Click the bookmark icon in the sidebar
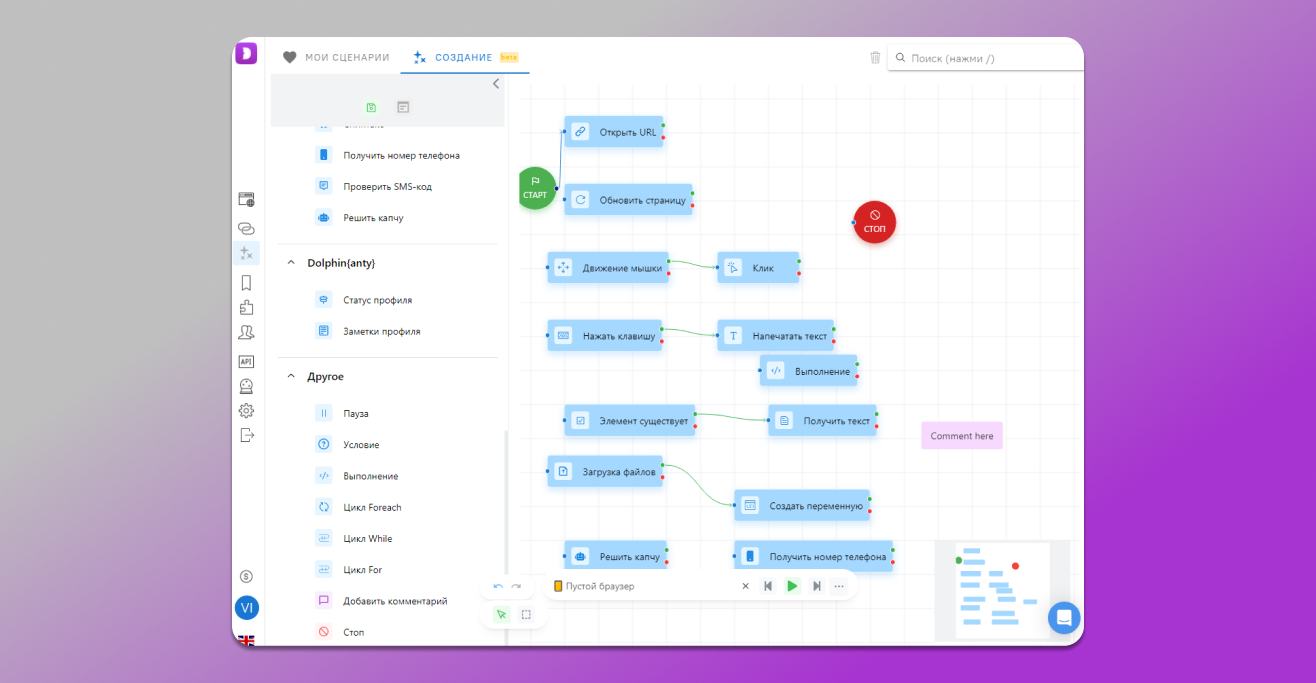This screenshot has width=1316, height=683. click(x=246, y=283)
